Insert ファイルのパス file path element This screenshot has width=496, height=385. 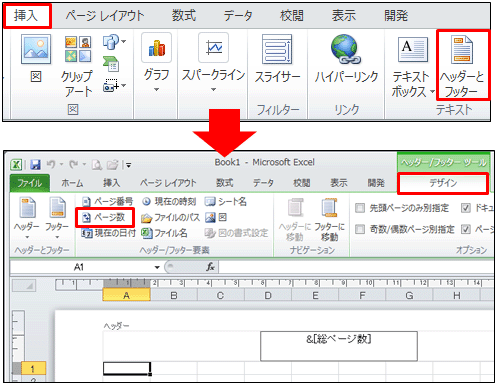pos(170,217)
